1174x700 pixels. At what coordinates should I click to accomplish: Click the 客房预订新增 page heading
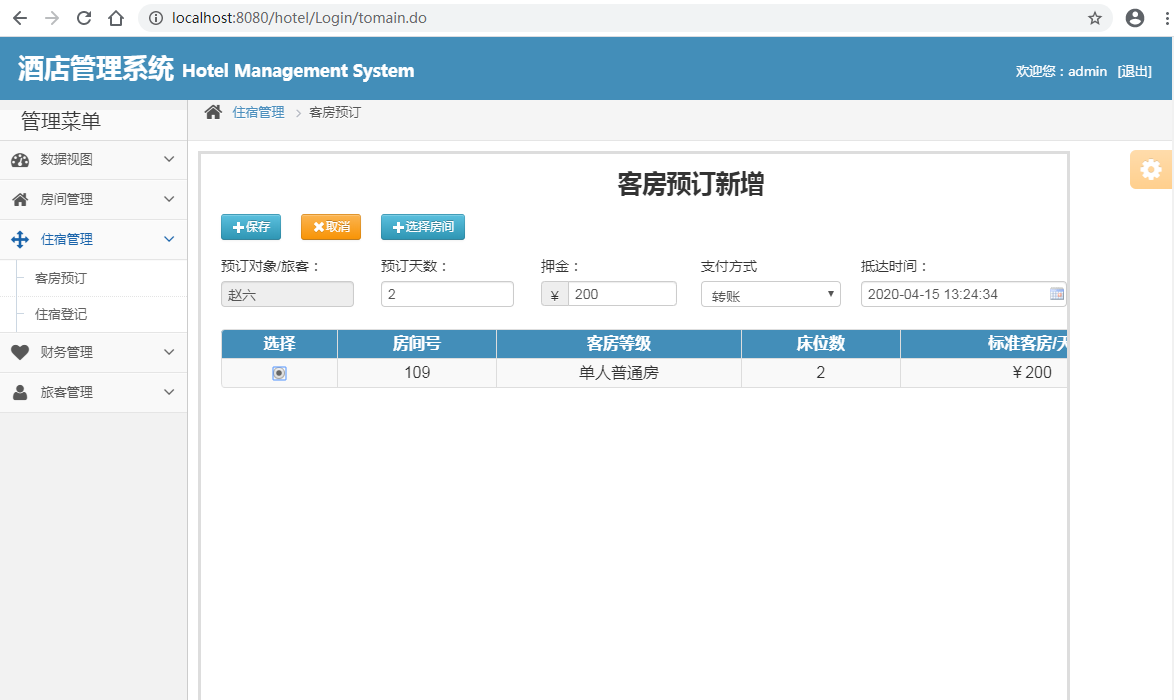pos(690,184)
